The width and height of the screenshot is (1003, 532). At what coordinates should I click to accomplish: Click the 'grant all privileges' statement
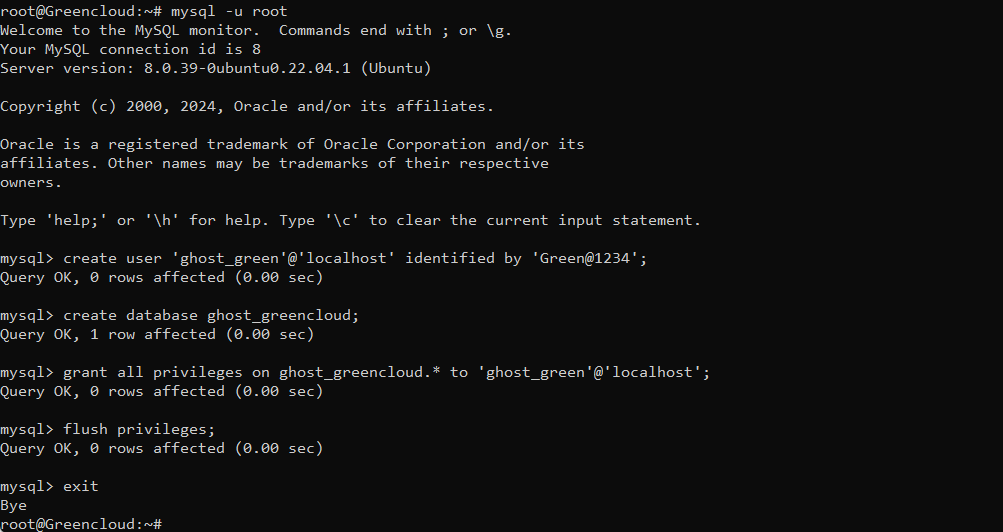tap(386, 372)
